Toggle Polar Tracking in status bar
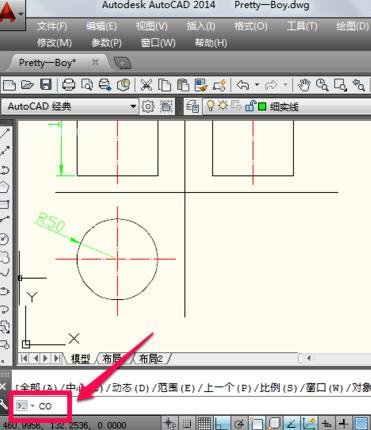Screen dimensions: 371x430 [239, 424]
